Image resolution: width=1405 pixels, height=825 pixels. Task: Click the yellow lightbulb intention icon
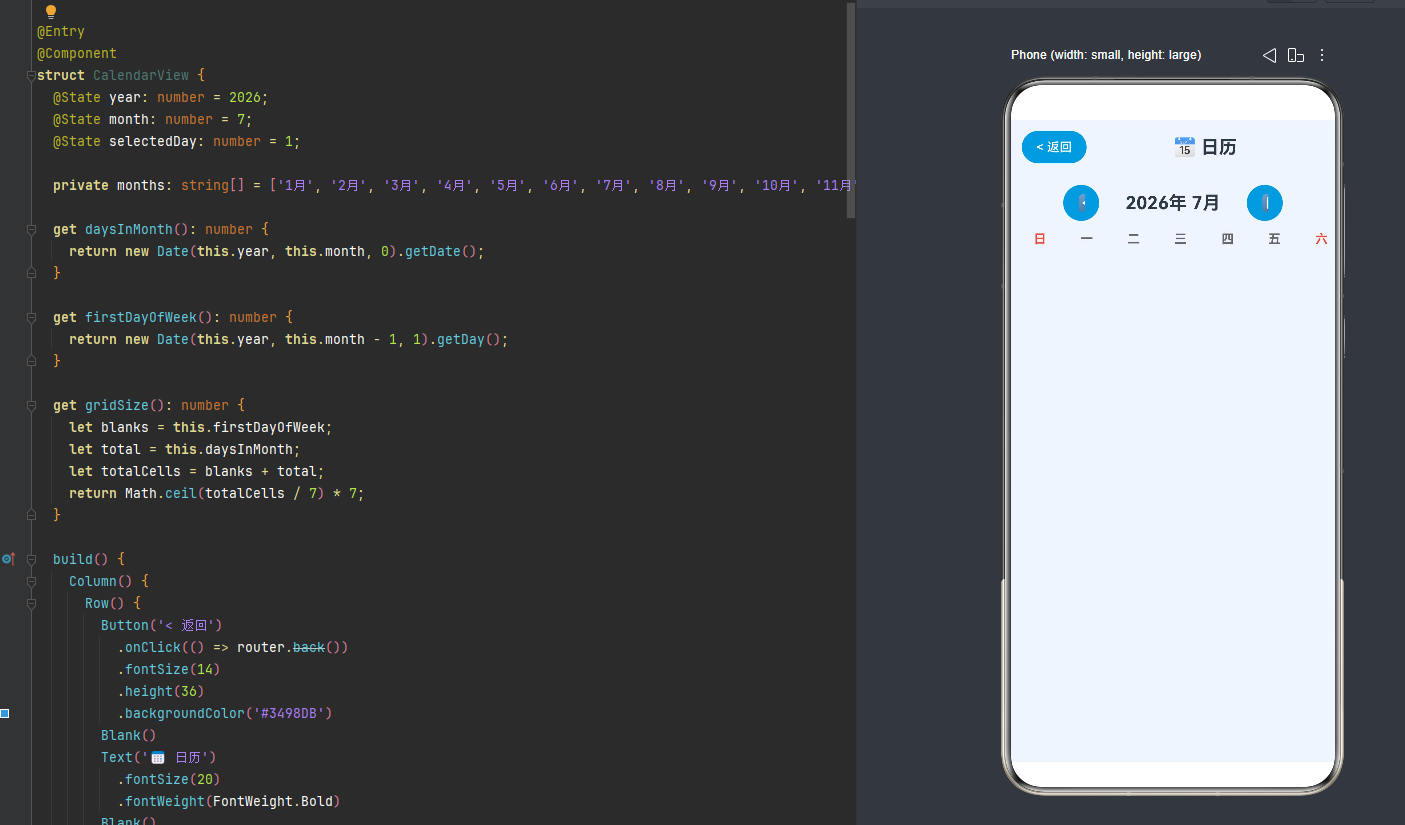click(51, 12)
